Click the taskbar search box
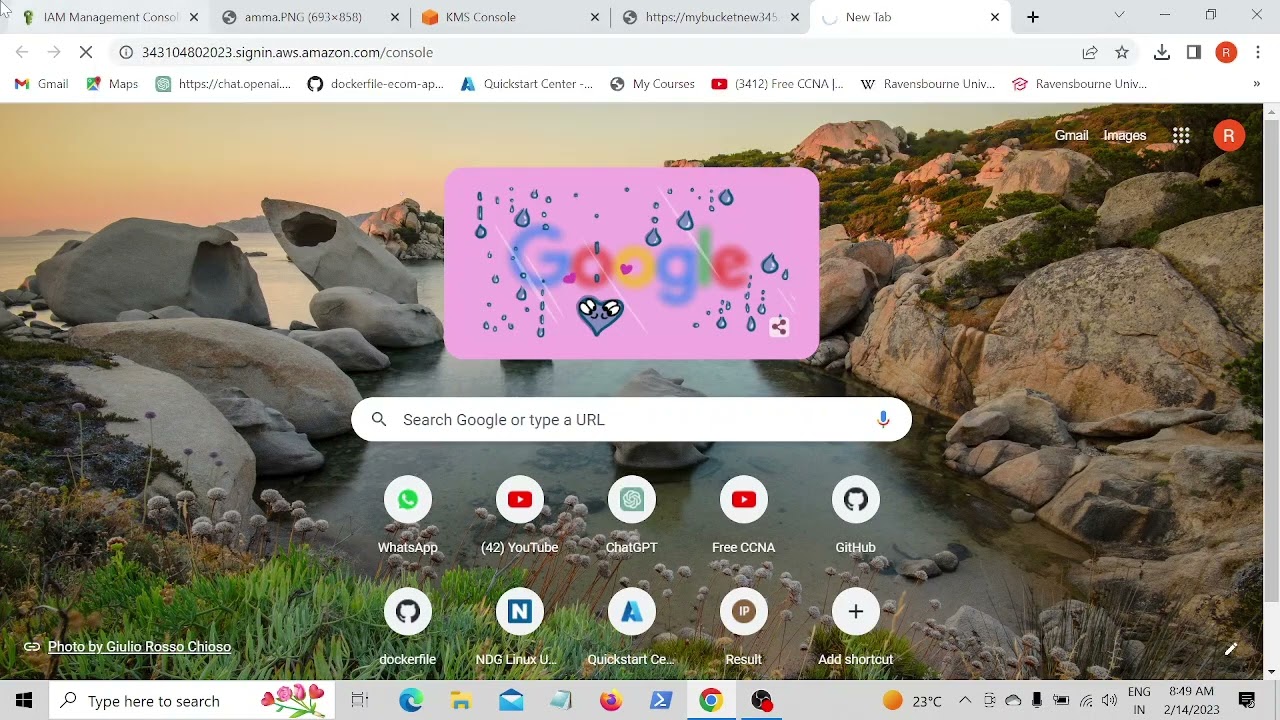Screen dimensions: 1280x720 tap(193, 701)
